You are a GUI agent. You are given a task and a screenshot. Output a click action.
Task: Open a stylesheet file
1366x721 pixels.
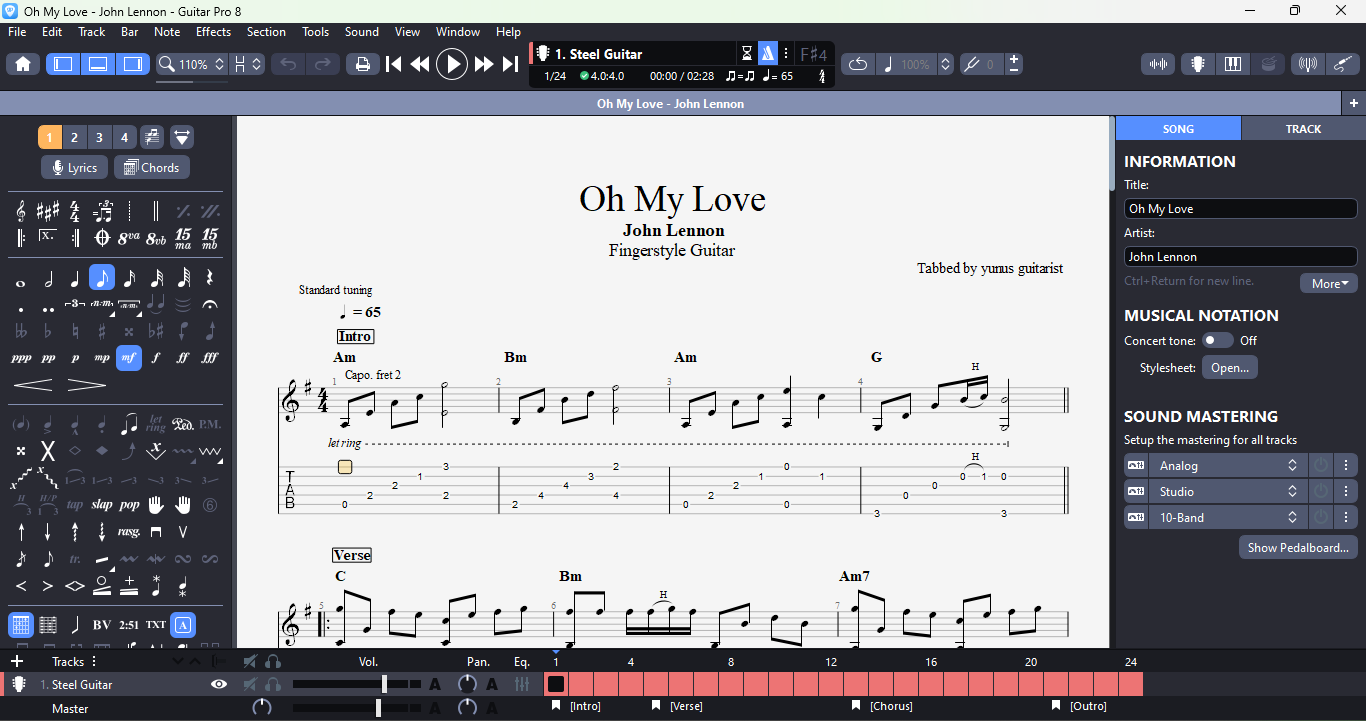(1229, 368)
